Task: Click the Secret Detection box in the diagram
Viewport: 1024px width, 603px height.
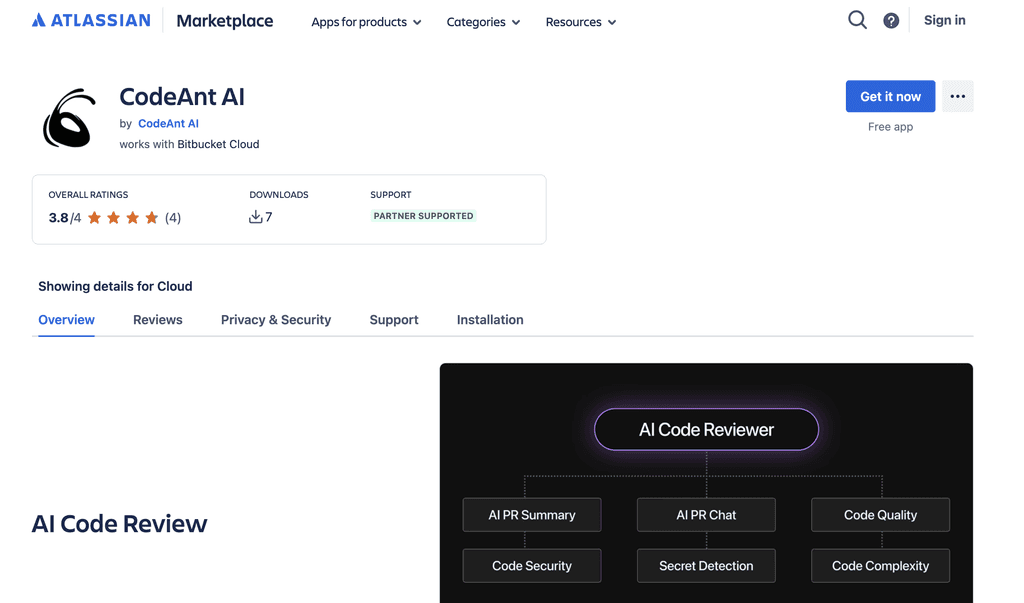Action: pyautogui.click(x=706, y=565)
